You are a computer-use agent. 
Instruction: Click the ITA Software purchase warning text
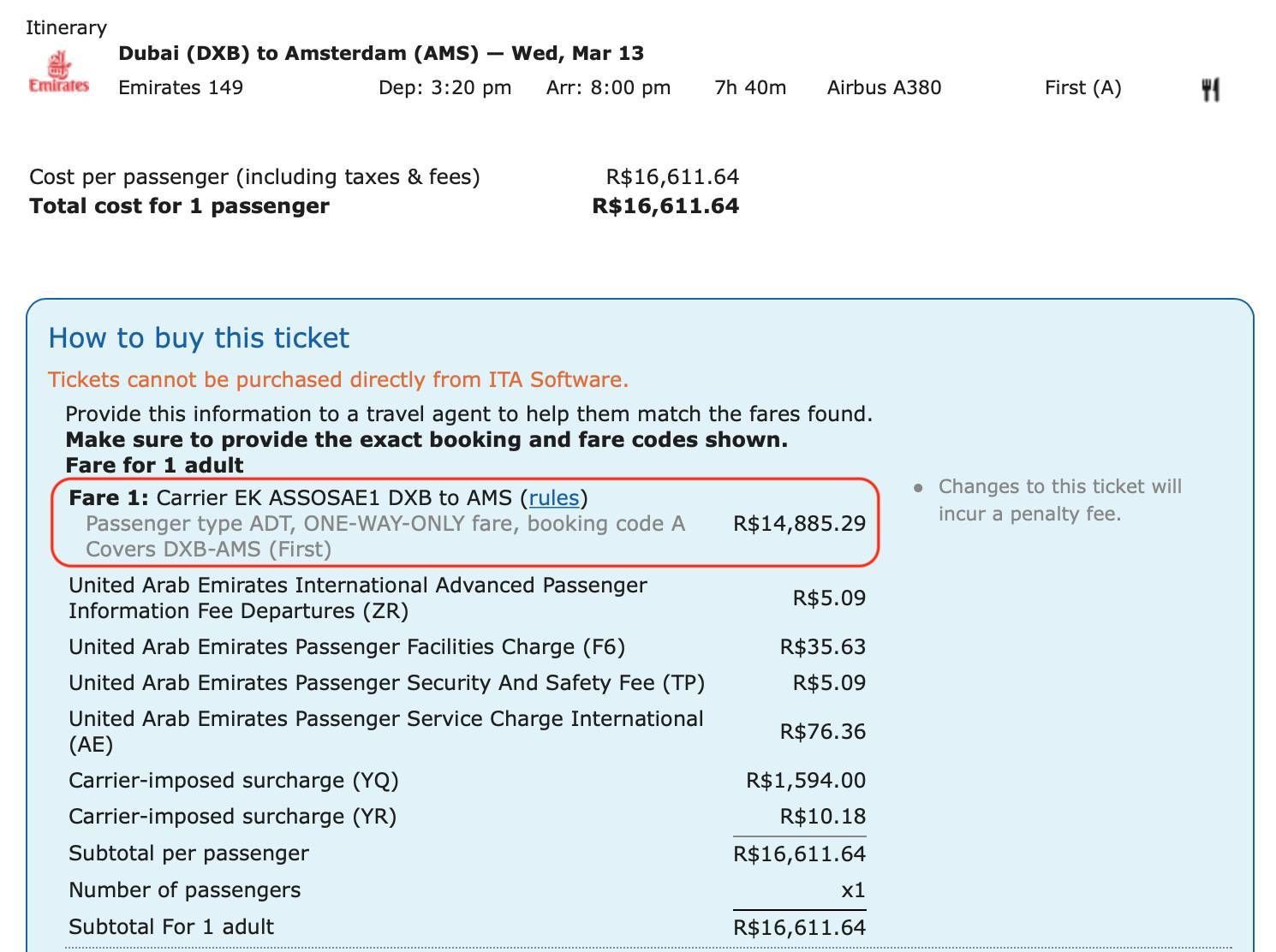(338, 380)
